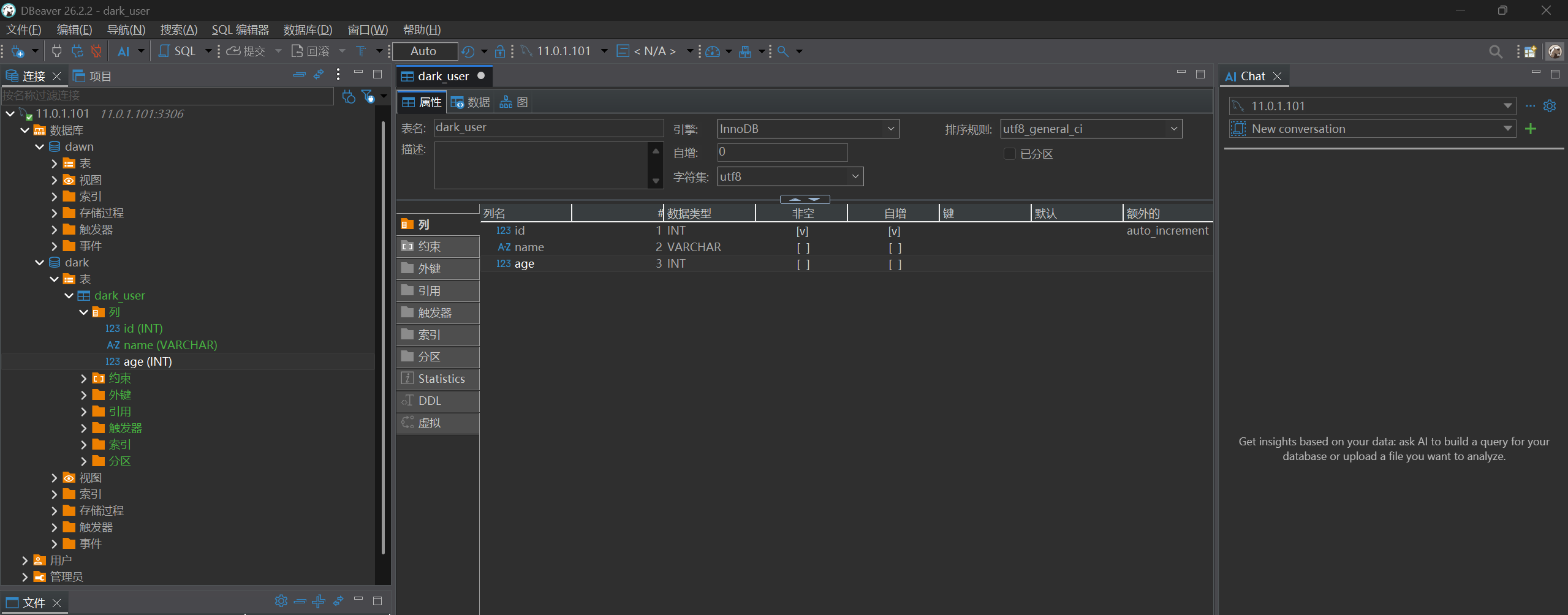Toggle 非空 checkbox for the id column
Screen dimensions: 1568x615
[x=803, y=231]
